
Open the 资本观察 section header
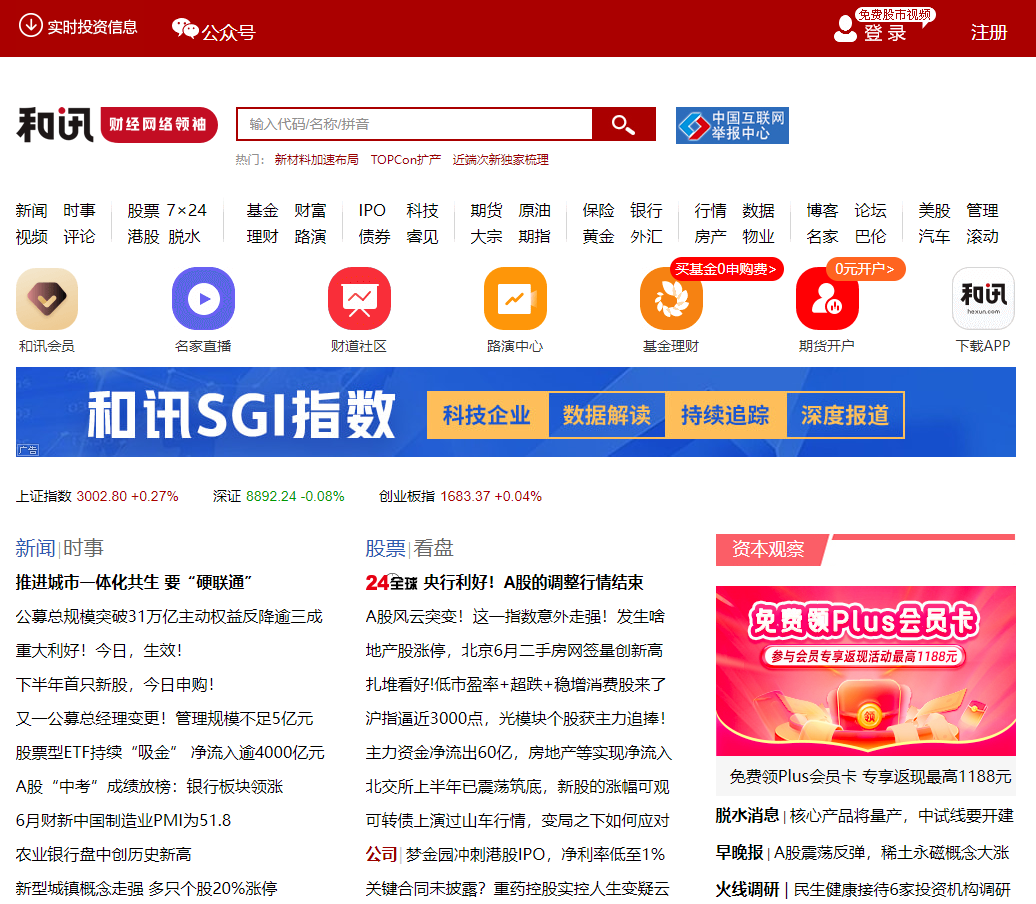point(768,549)
